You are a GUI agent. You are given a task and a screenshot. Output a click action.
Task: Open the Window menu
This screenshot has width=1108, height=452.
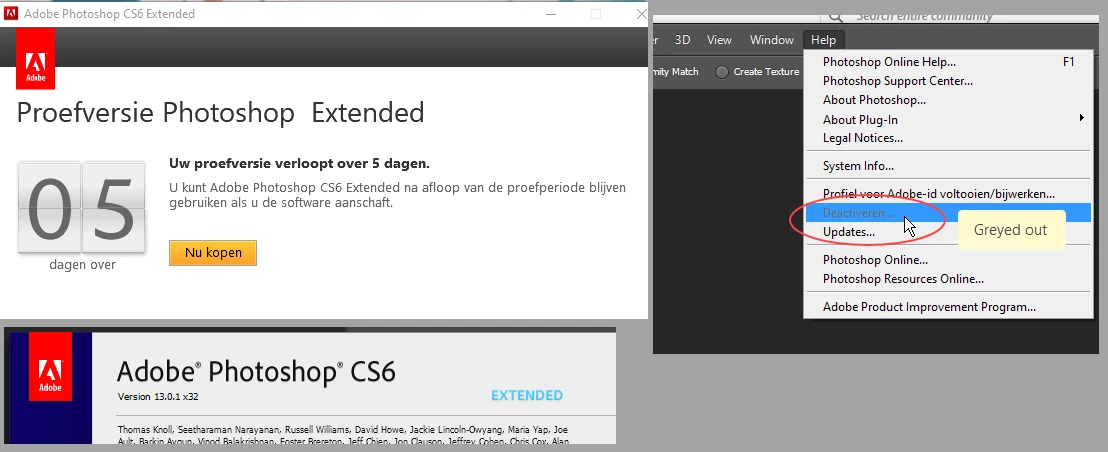click(772, 40)
